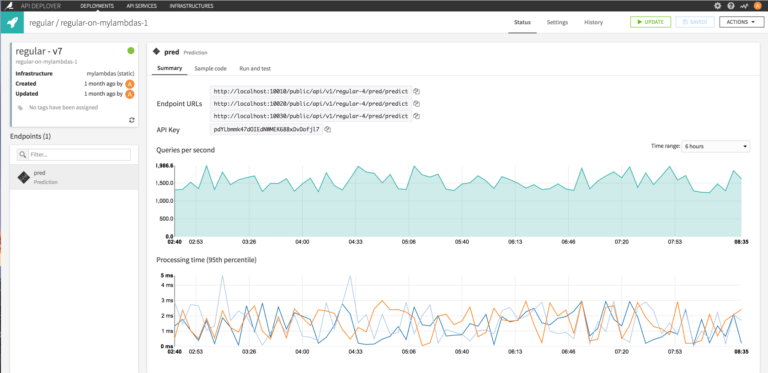Open the settings gear icon
The image size is (768, 373).
pyautogui.click(x=718, y=6)
